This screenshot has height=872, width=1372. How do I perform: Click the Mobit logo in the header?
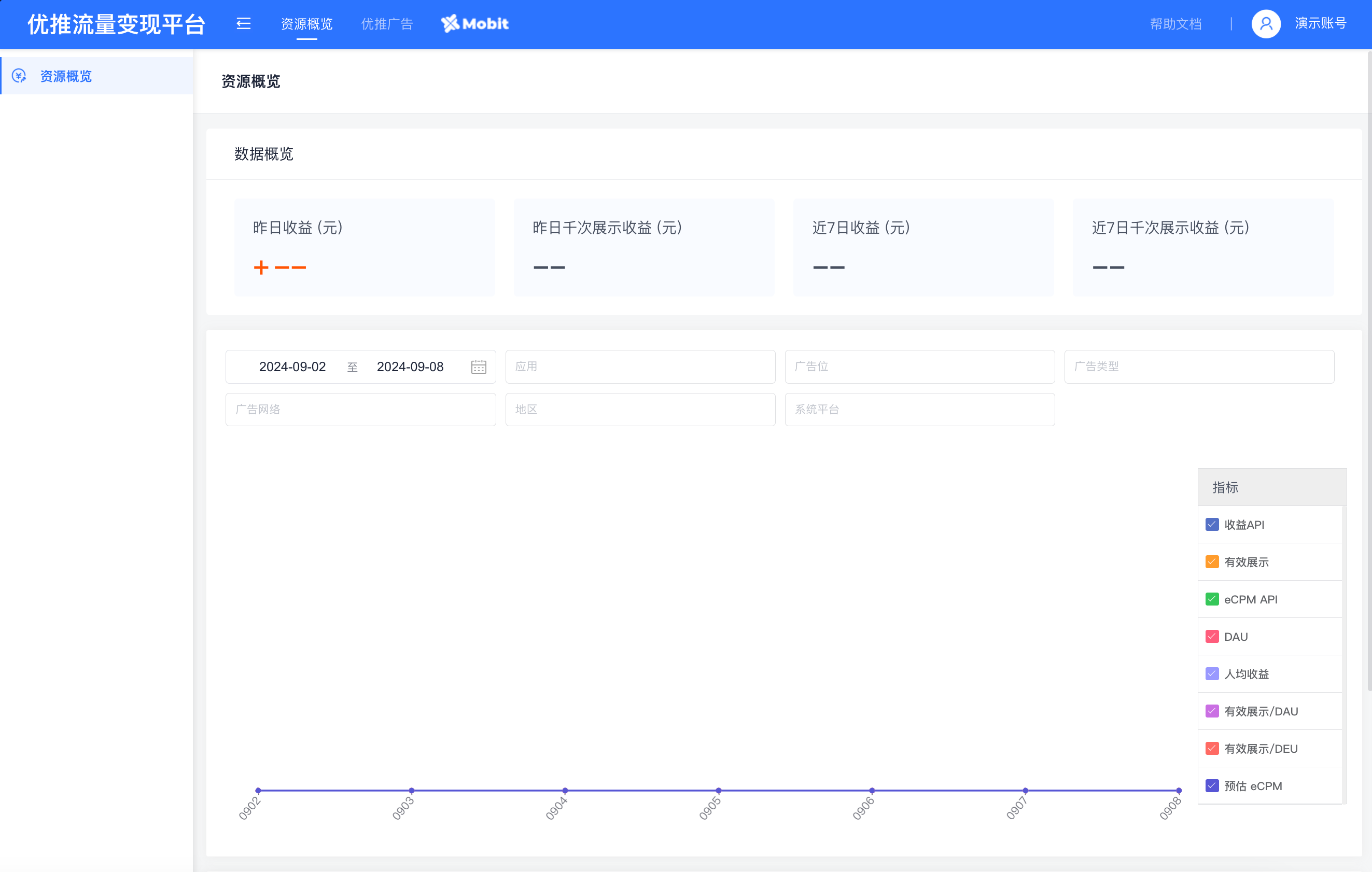click(474, 23)
